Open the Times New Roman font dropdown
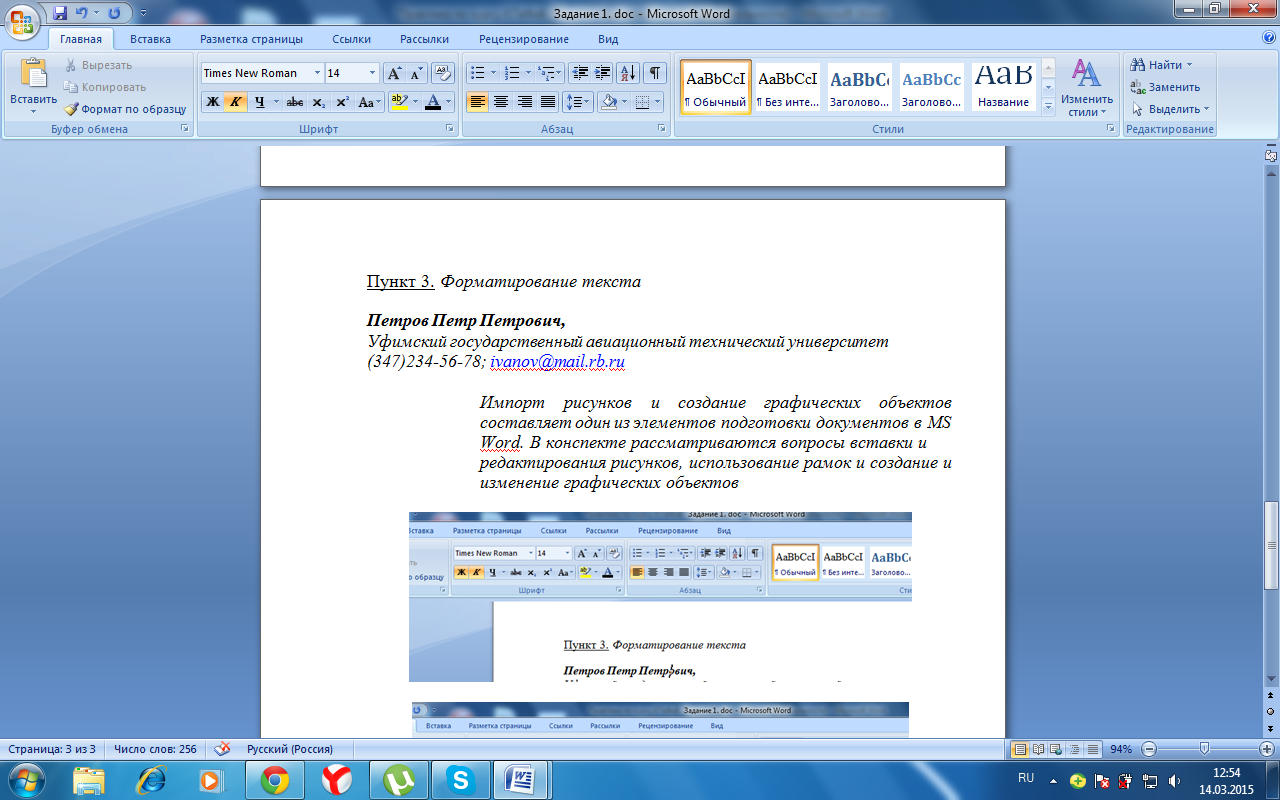Image resolution: width=1280 pixels, height=800 pixels. (317, 73)
